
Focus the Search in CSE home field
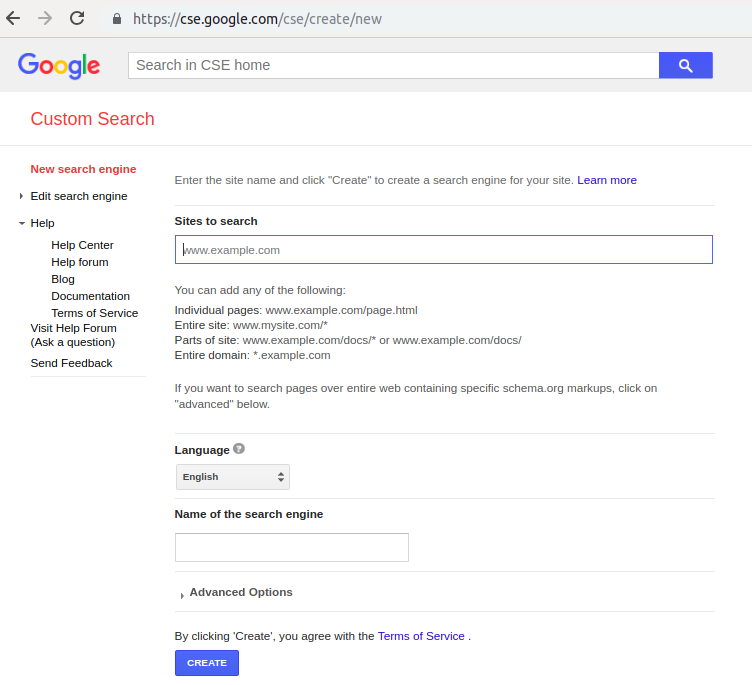pos(393,65)
